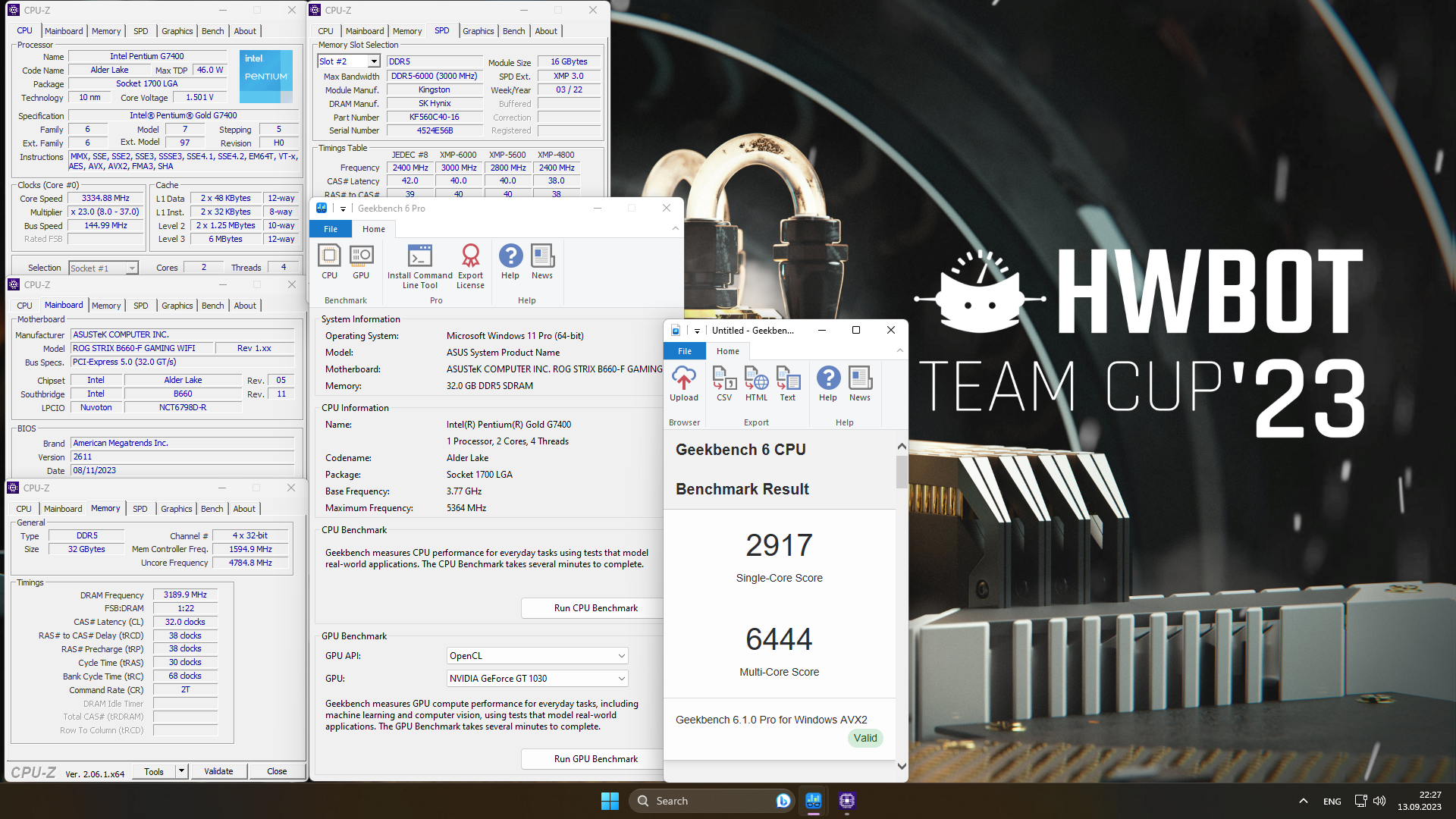Screen dimensions: 1456x819
Task: Click the scroll down arrow in result window
Action: (x=902, y=766)
